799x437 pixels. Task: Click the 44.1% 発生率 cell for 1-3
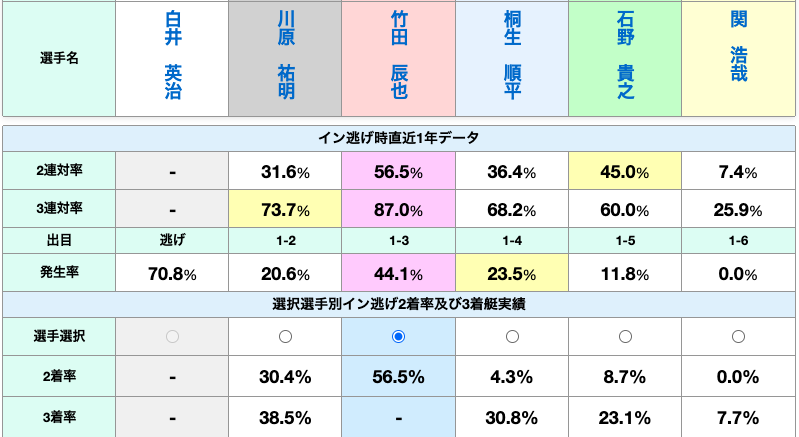[x=398, y=273]
